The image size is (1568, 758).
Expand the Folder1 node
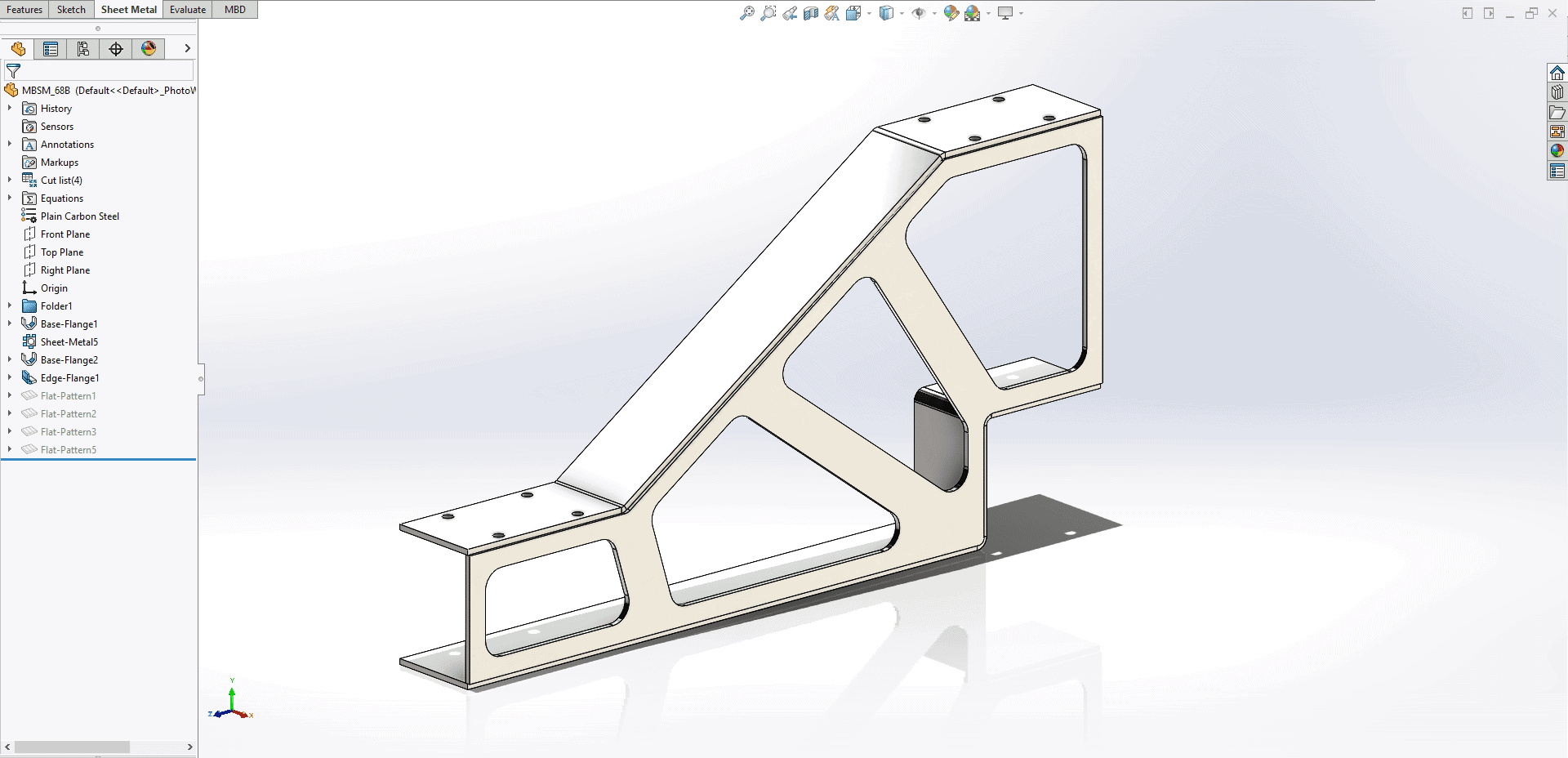point(10,306)
